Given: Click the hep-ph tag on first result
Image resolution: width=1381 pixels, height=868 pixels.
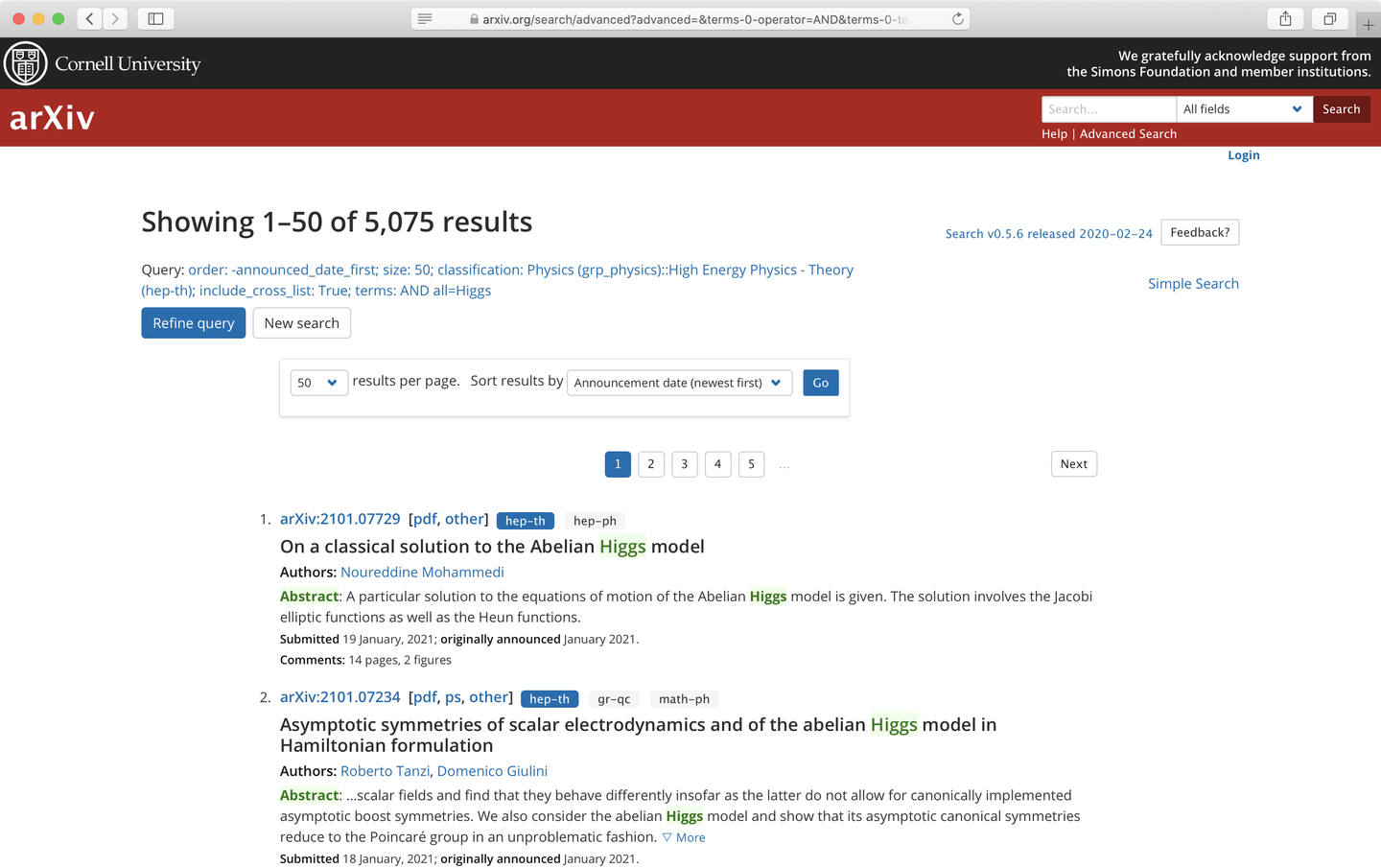Looking at the screenshot, I should pos(595,521).
